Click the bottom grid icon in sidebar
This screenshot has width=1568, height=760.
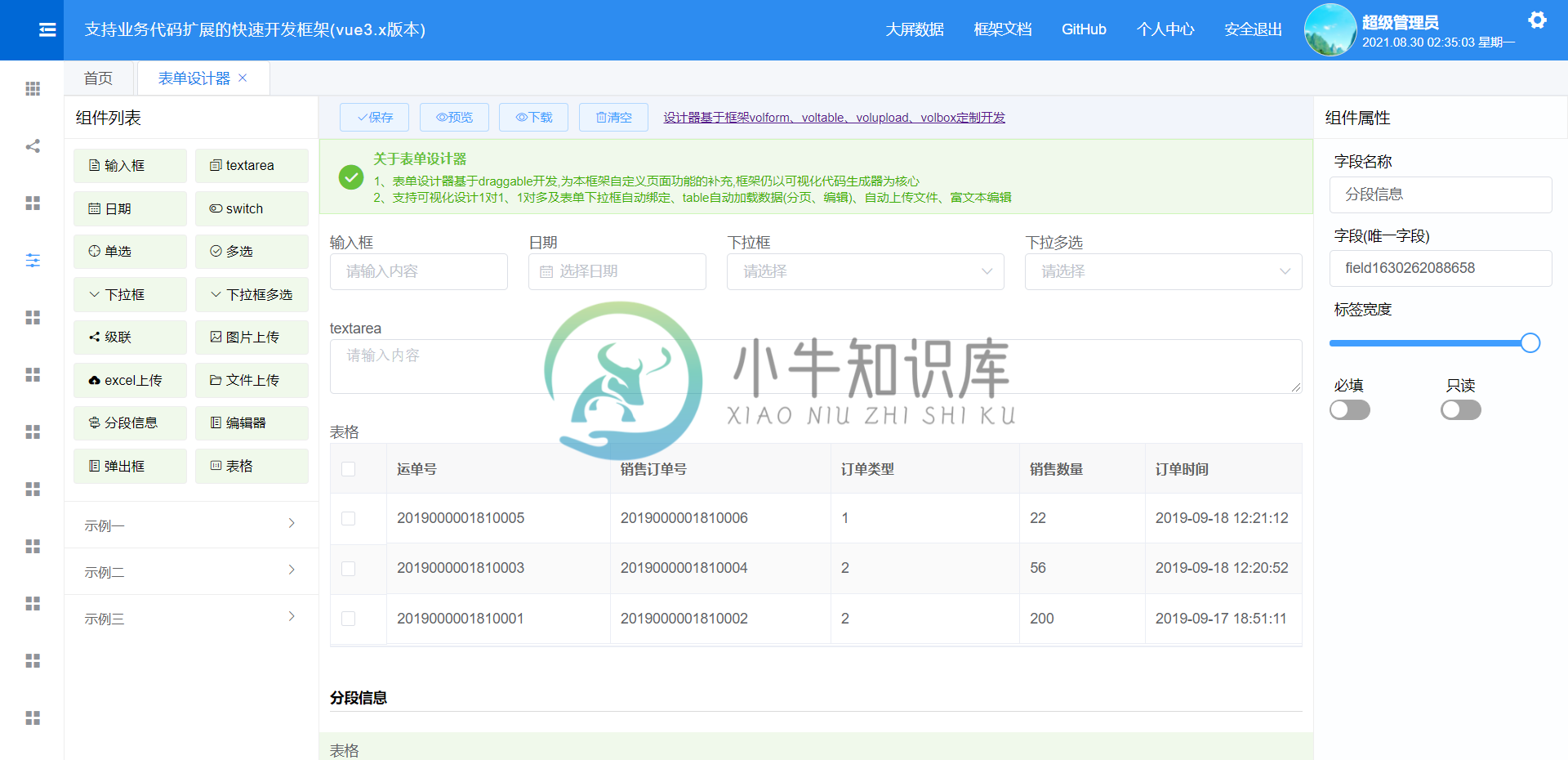33,718
